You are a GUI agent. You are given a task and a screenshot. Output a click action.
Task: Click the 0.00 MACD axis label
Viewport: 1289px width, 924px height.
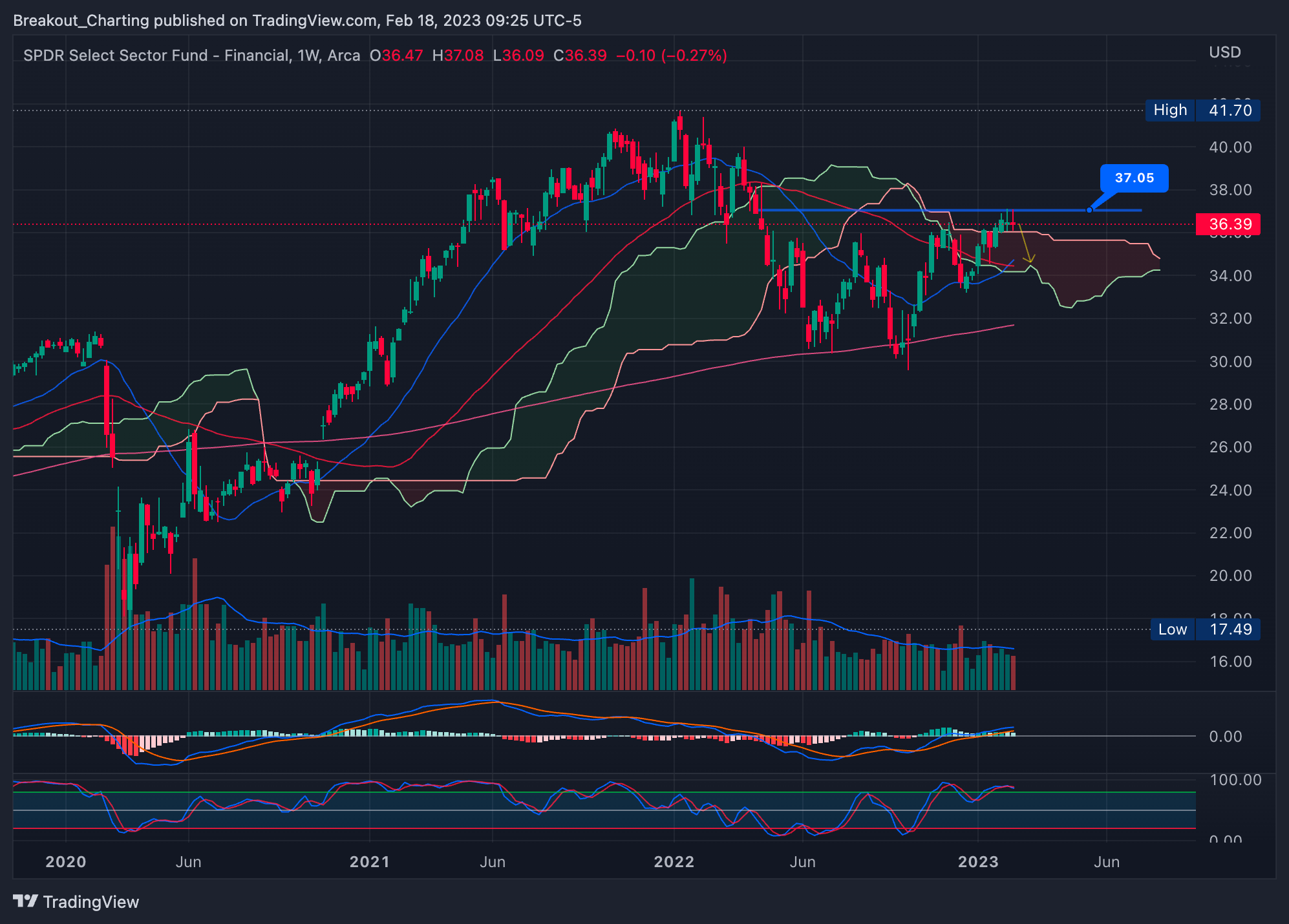coord(1225,737)
